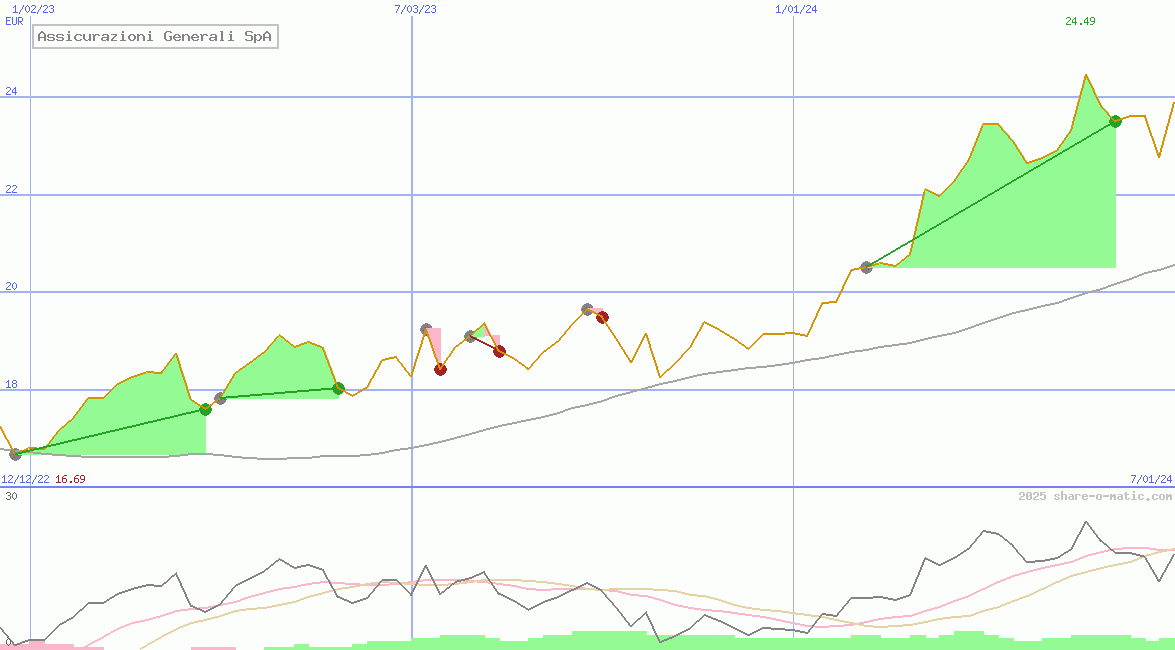Select the 1/01/24 date marker label
This screenshot has width=1175, height=650.
click(796, 9)
